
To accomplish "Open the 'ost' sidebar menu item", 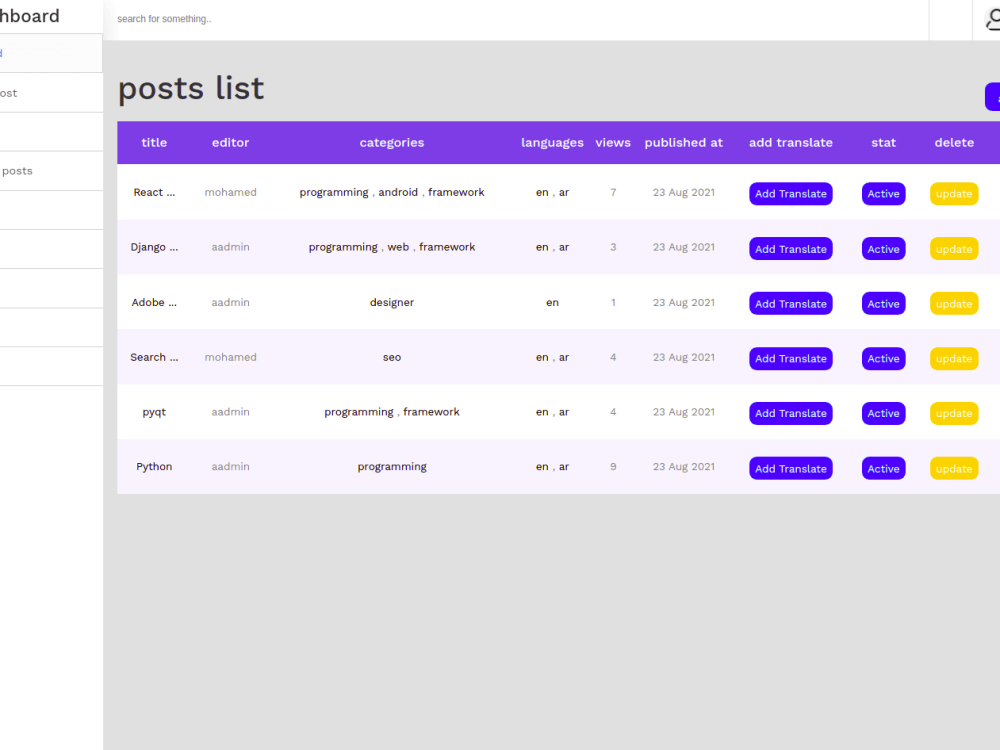I will click(x=51, y=93).
